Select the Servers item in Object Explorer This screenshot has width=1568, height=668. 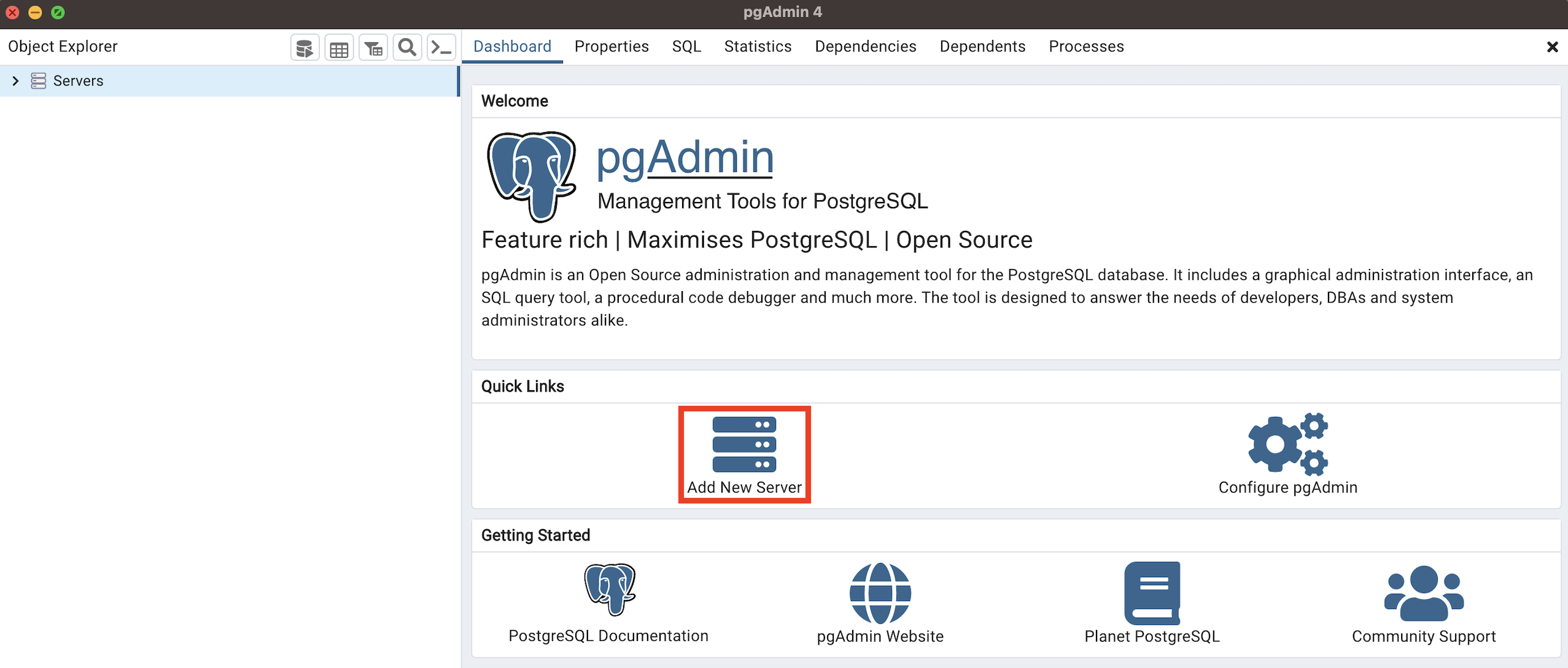click(x=78, y=81)
